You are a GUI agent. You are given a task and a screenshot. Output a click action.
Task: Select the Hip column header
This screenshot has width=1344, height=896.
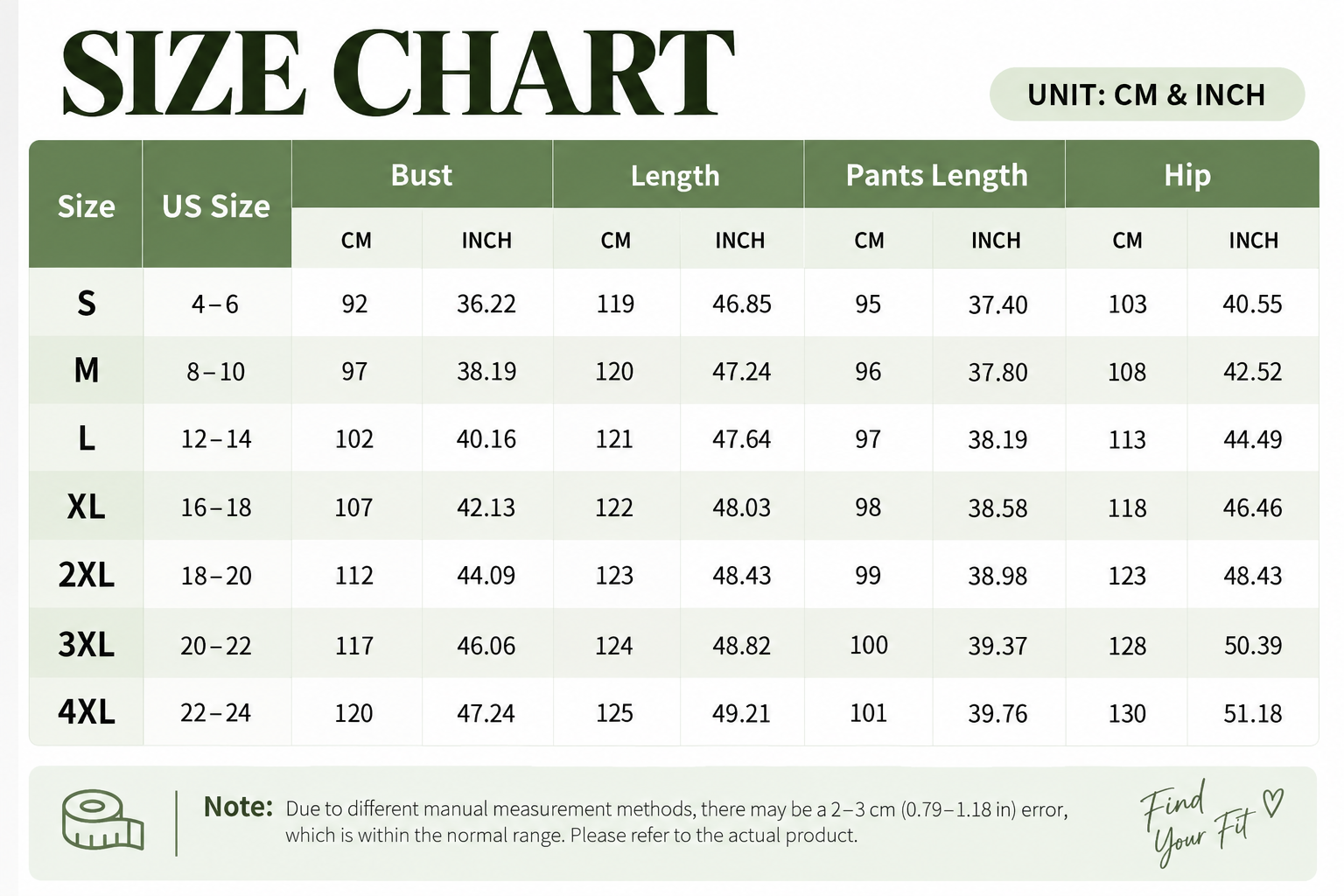point(1187,175)
